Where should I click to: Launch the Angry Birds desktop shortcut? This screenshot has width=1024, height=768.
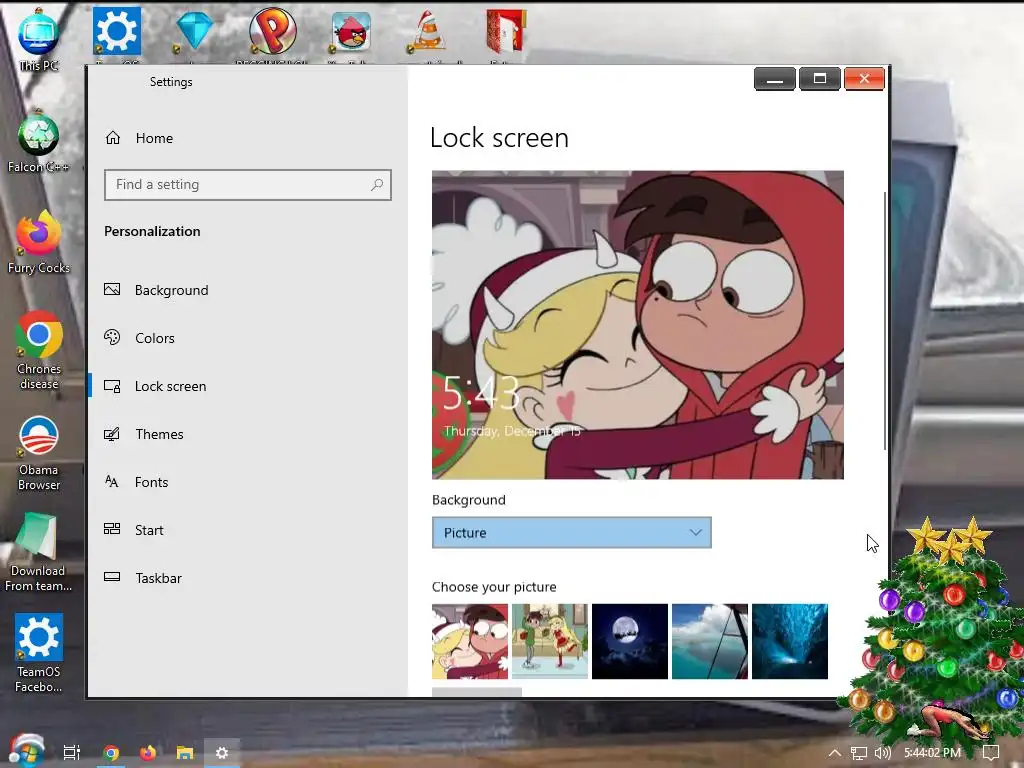tap(351, 33)
